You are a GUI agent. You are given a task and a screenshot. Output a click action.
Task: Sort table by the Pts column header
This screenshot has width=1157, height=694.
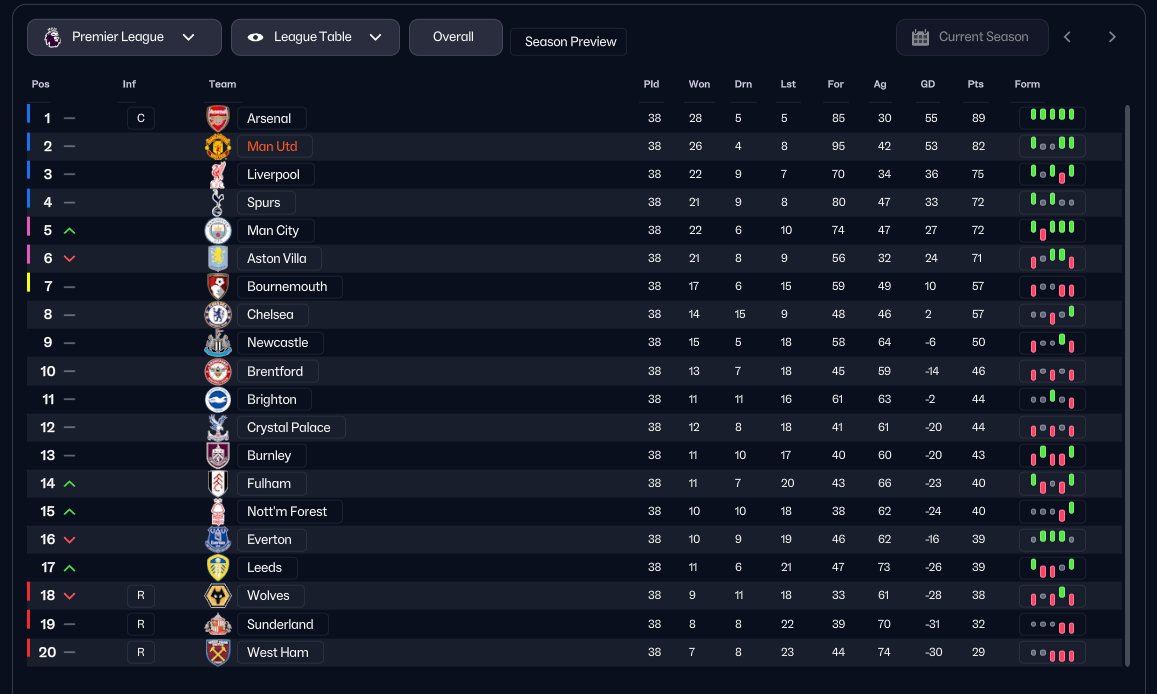975,84
